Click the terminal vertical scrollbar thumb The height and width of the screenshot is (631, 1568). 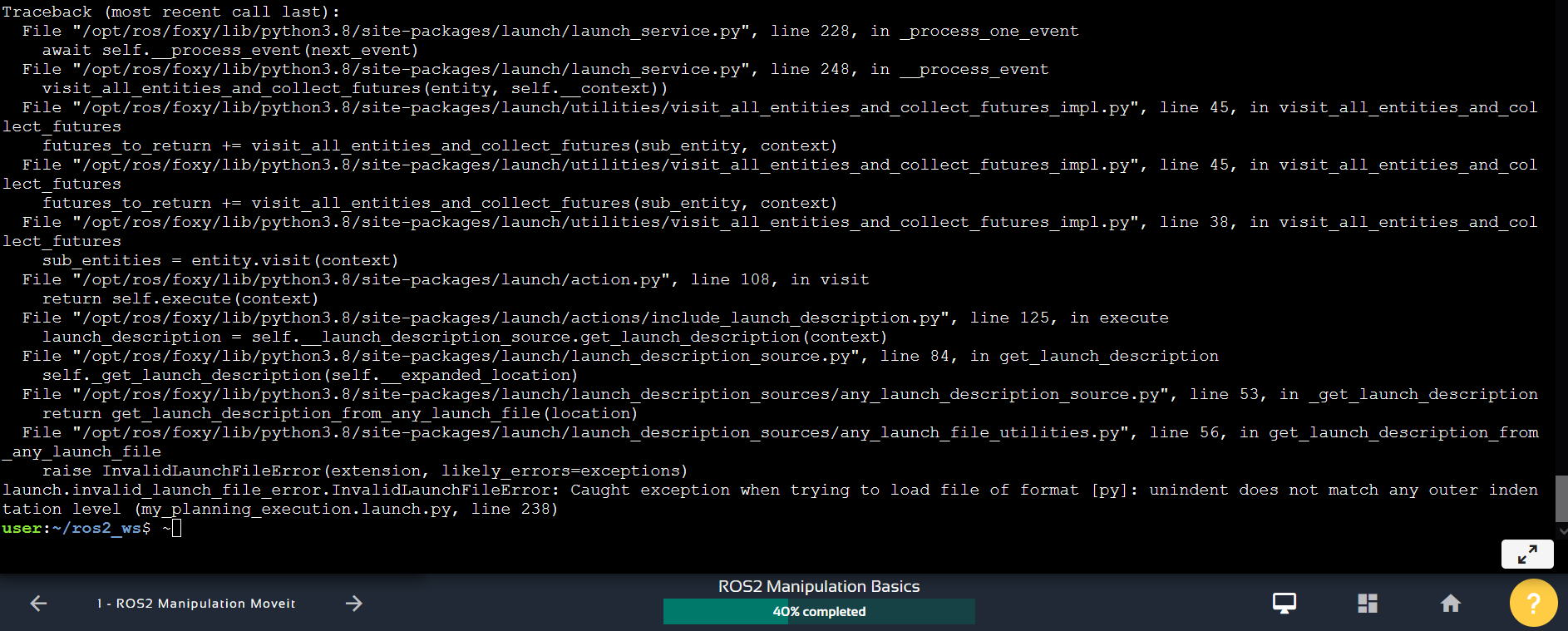click(x=1561, y=498)
